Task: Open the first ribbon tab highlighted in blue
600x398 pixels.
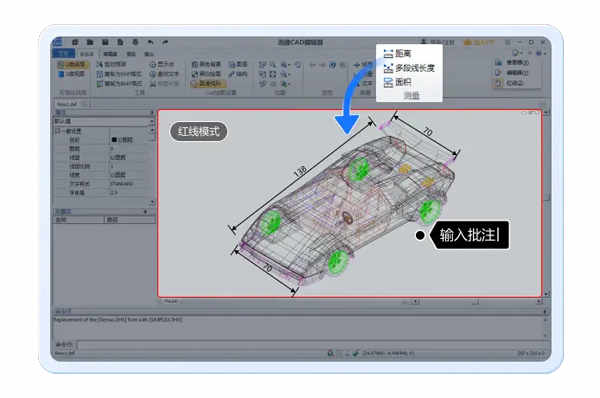Action: [64, 54]
